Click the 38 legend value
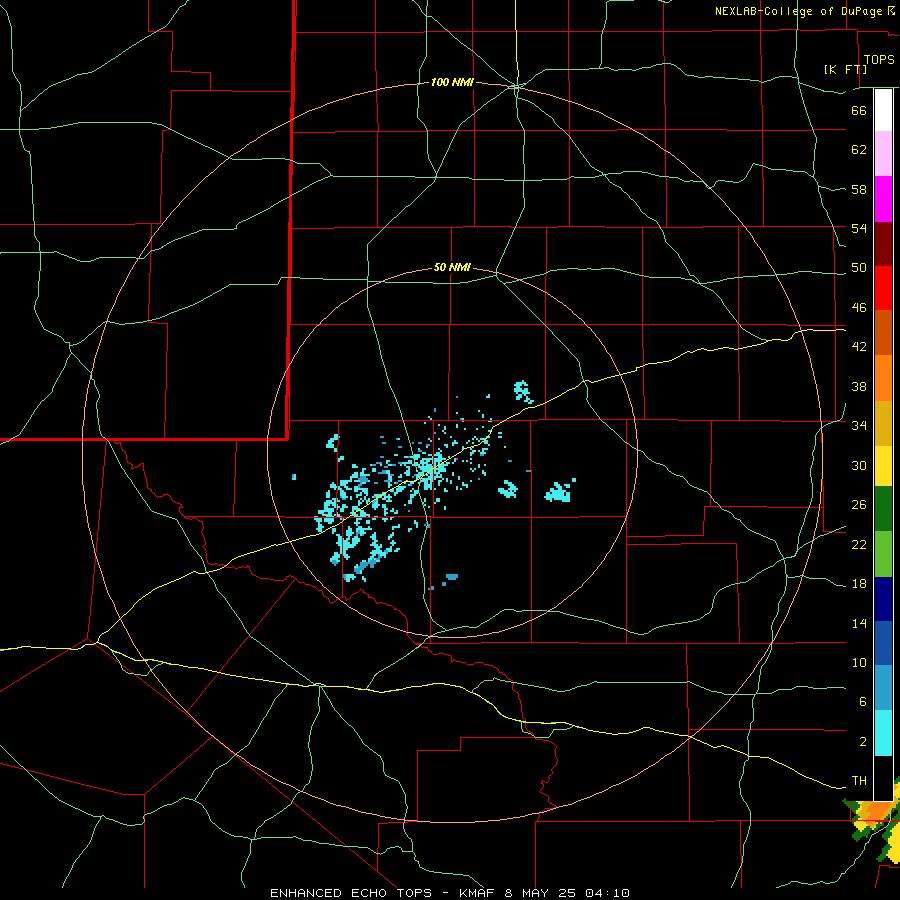The image size is (900, 900). coord(859,386)
